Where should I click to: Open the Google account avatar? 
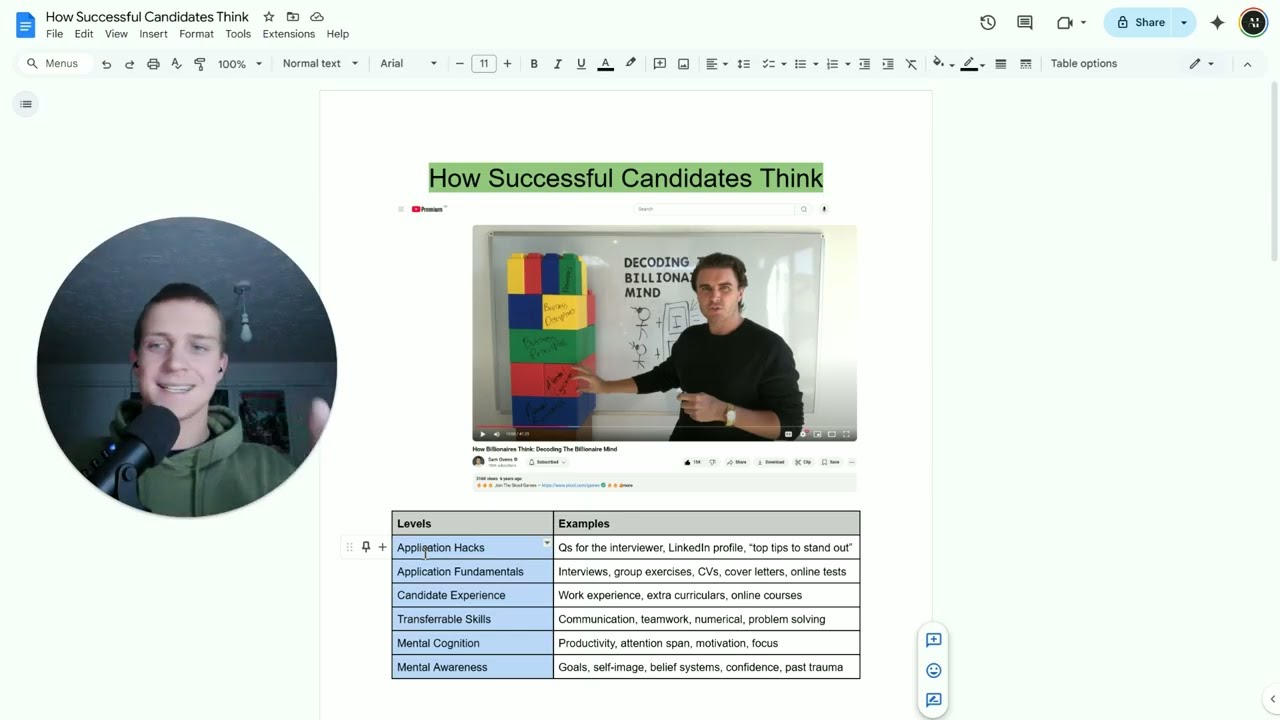coord(1253,22)
